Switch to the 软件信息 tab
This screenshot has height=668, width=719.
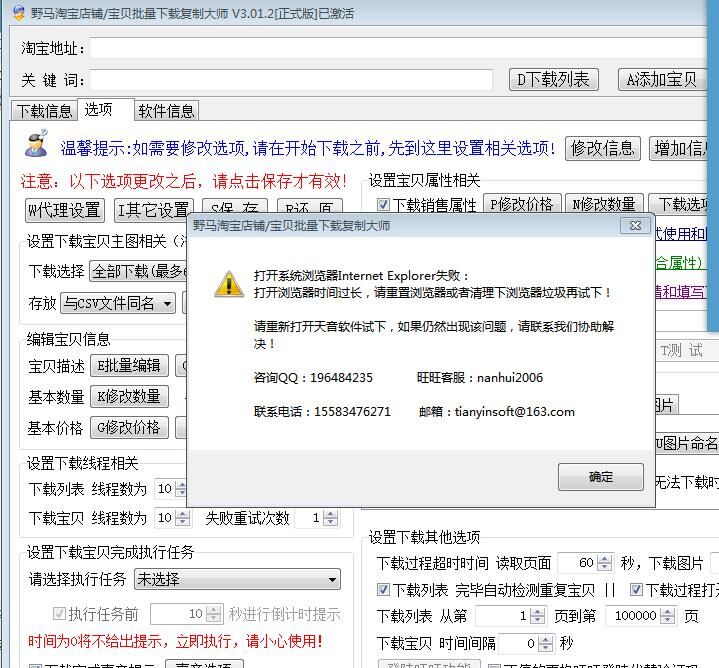coord(166,111)
